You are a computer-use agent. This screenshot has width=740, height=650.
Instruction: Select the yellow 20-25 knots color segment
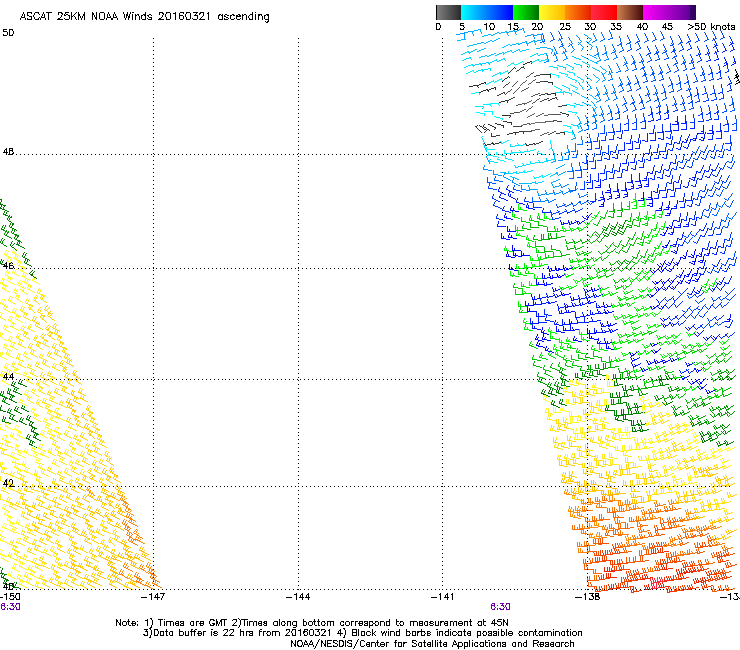tap(552, 12)
